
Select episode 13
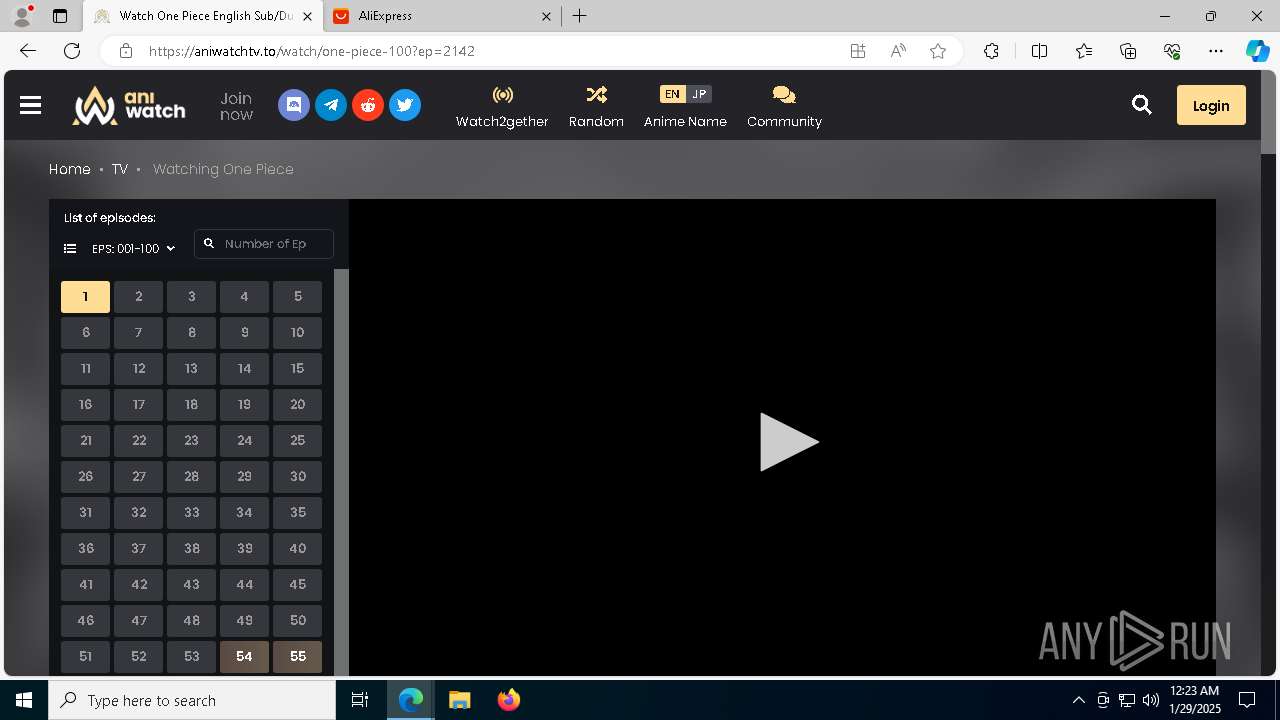[x=191, y=368]
